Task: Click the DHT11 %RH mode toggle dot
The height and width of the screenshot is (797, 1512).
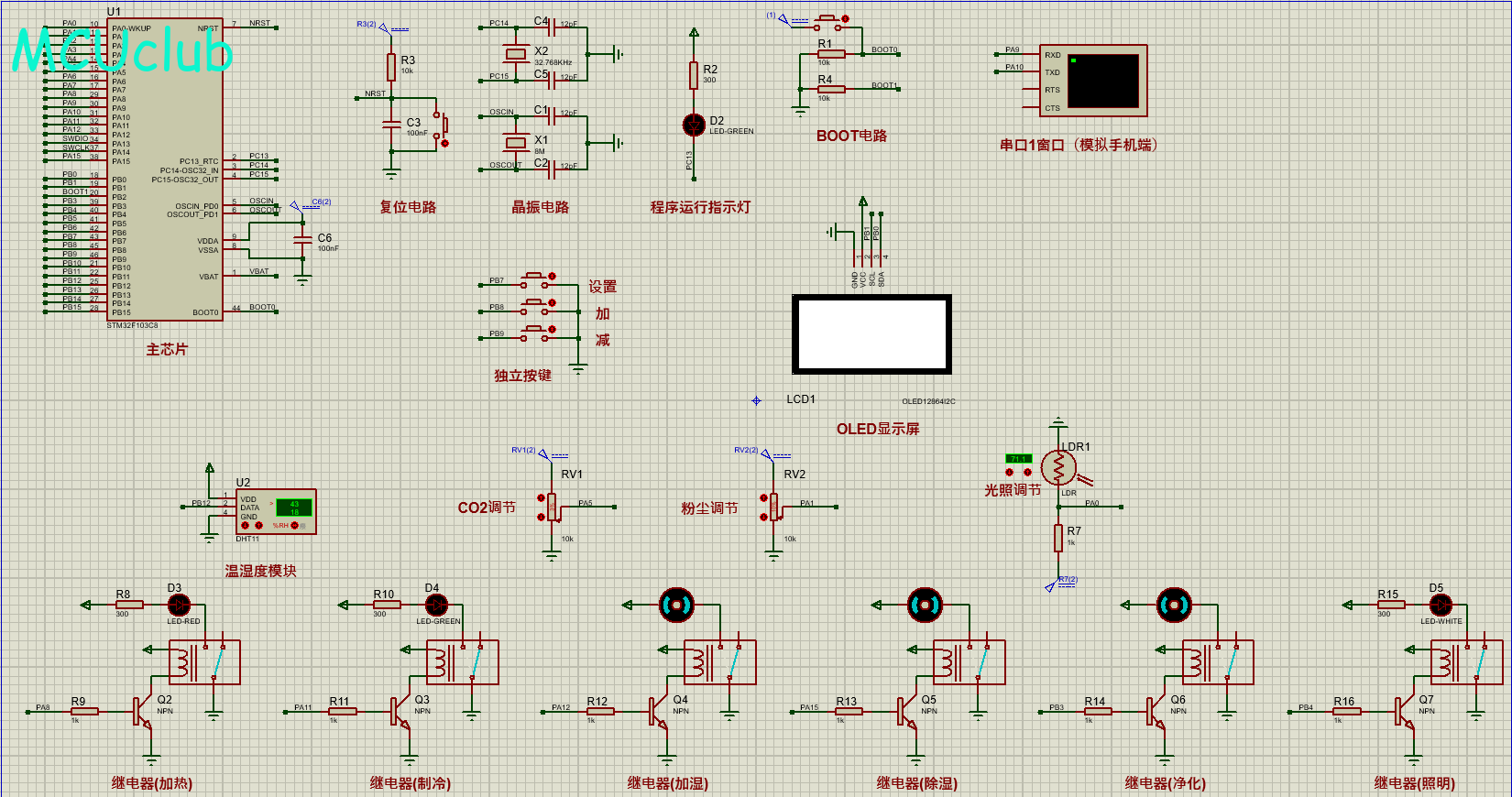Action: click(295, 526)
